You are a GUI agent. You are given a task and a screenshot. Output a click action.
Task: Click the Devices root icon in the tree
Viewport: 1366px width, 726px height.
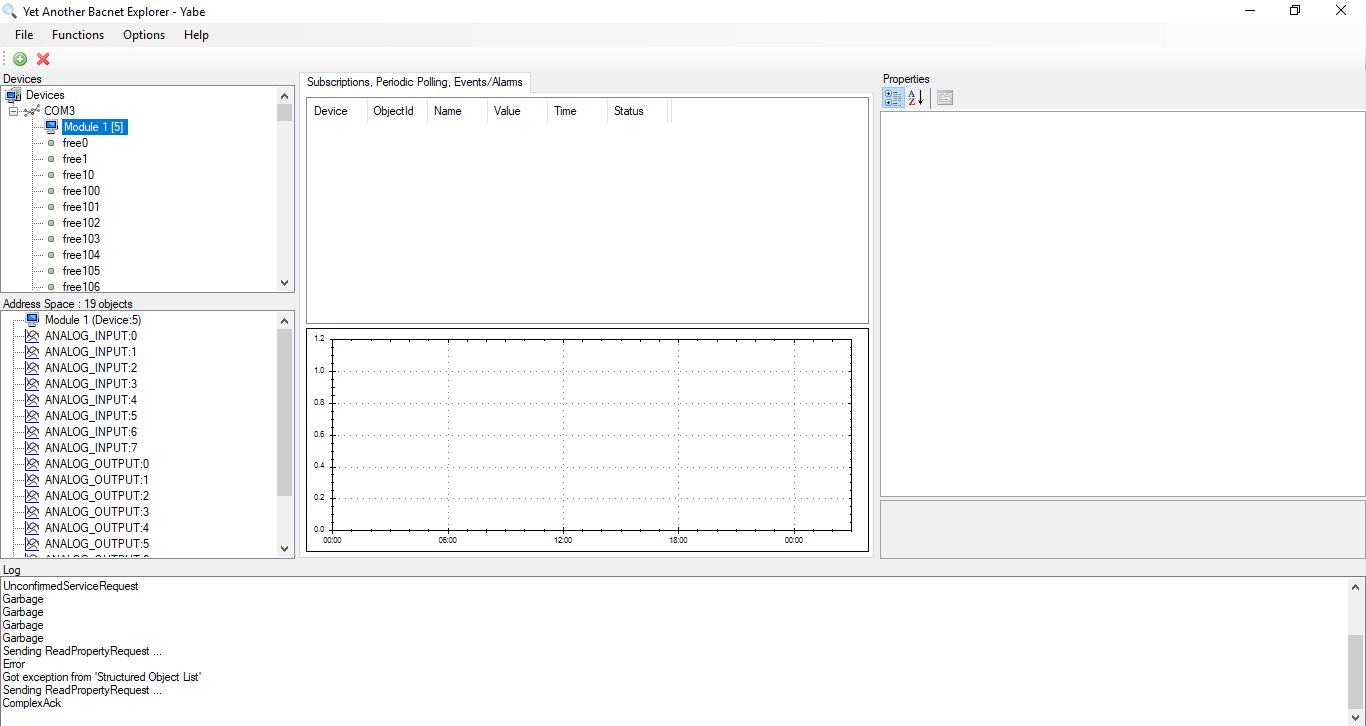pyautogui.click(x=12, y=94)
